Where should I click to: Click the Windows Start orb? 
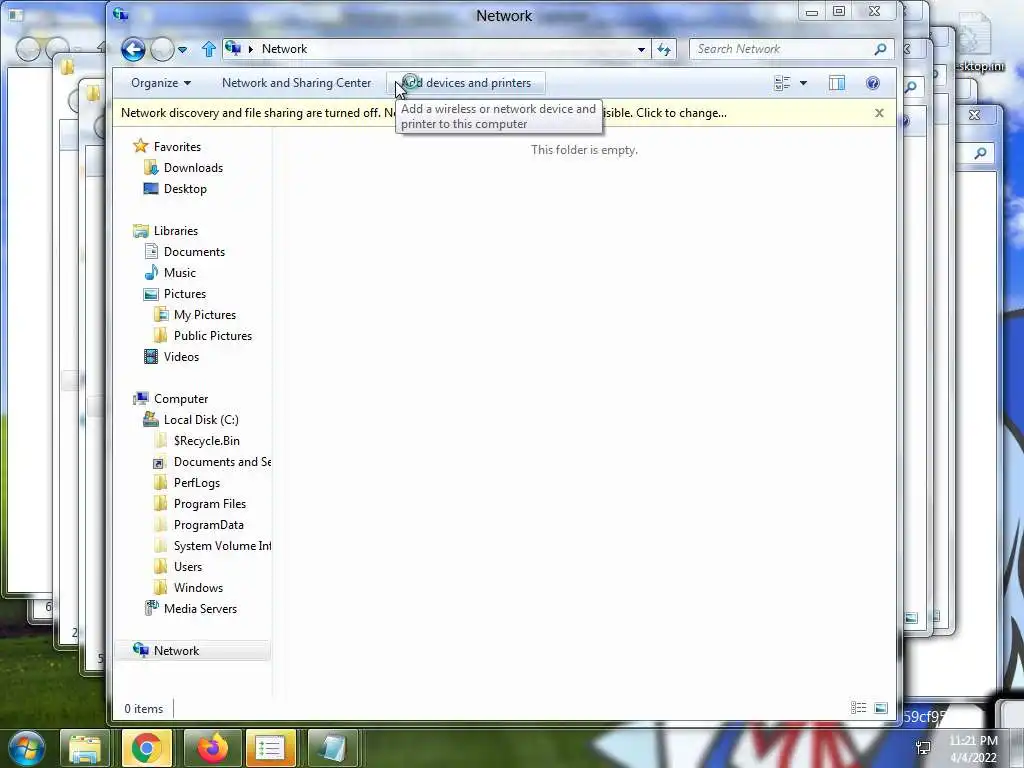pyautogui.click(x=25, y=748)
